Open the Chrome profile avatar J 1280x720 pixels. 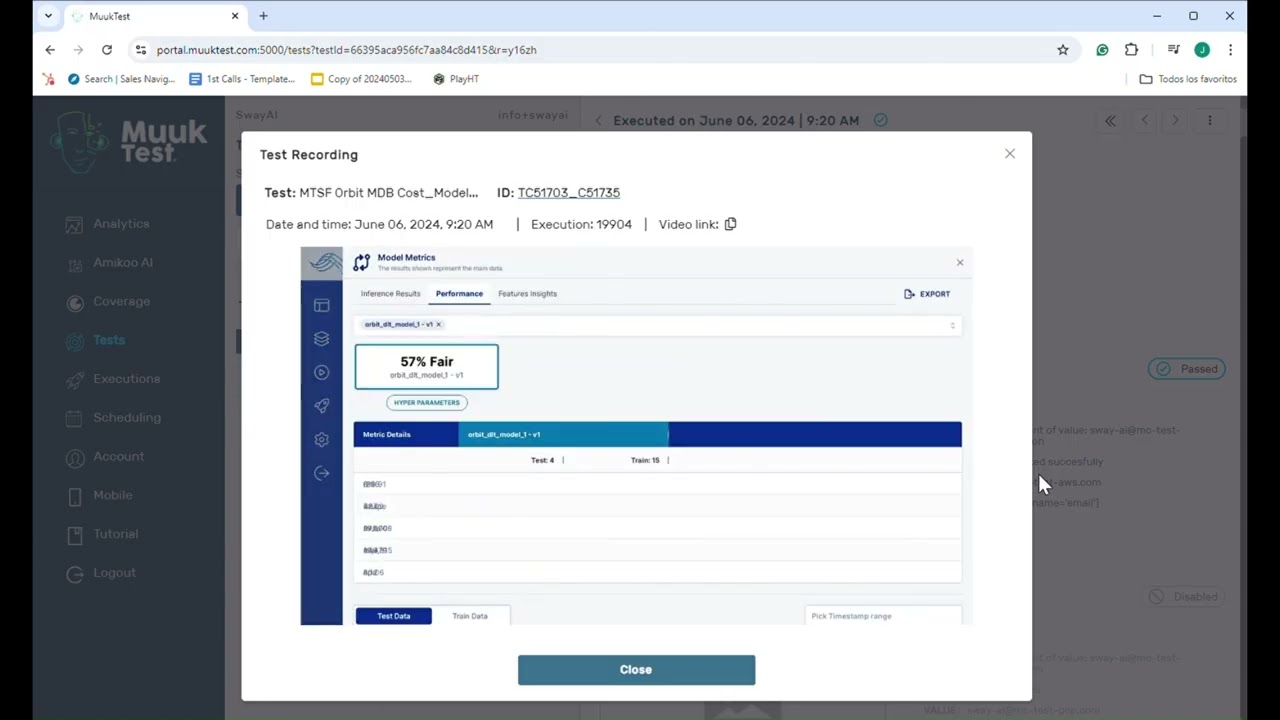pos(1202,50)
